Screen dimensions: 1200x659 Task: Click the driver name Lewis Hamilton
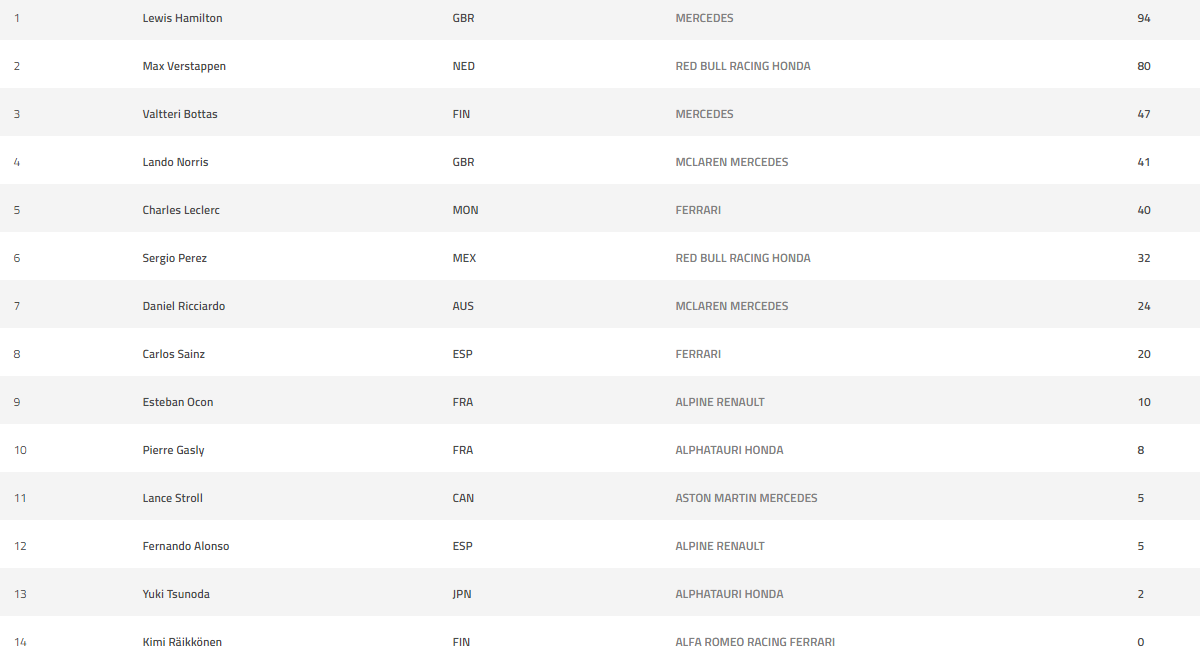(182, 18)
